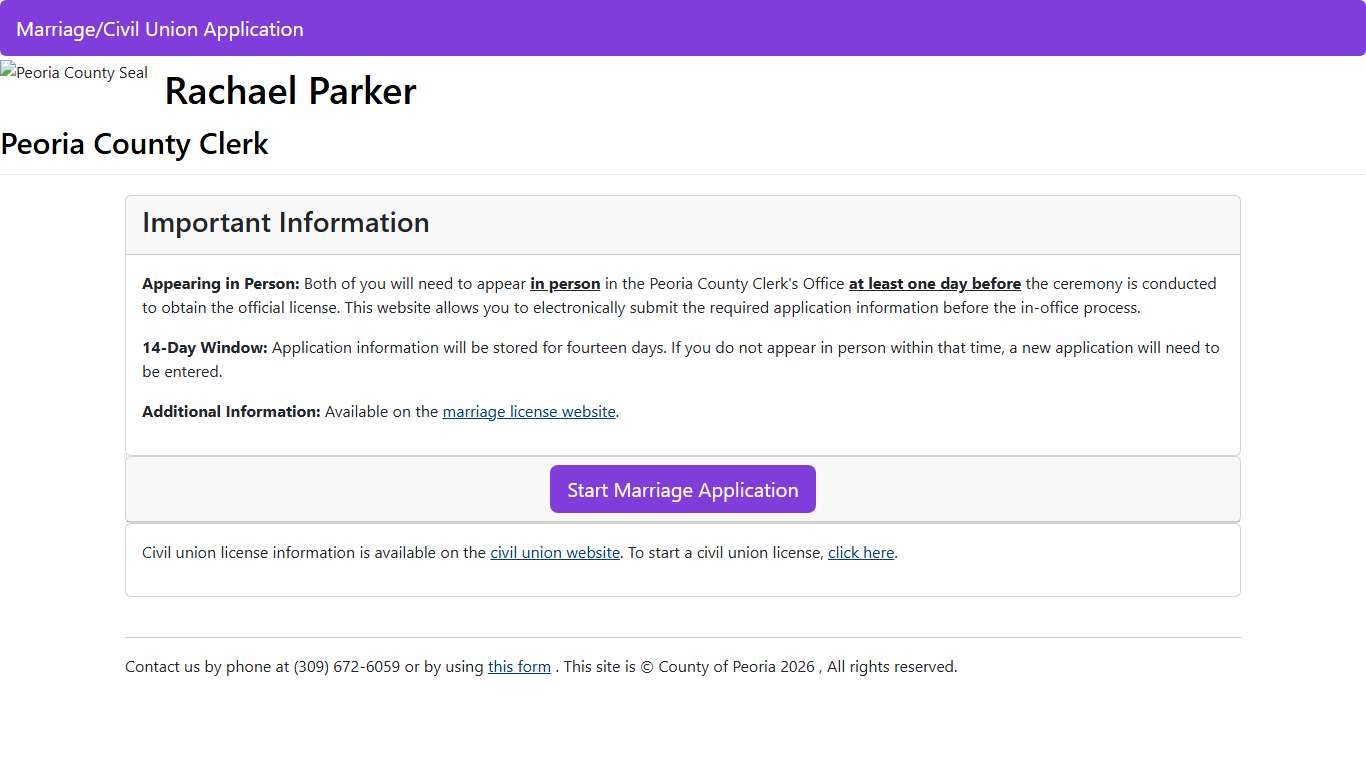Open the marriage license website link
This screenshot has height=768, width=1366.
[529, 412]
